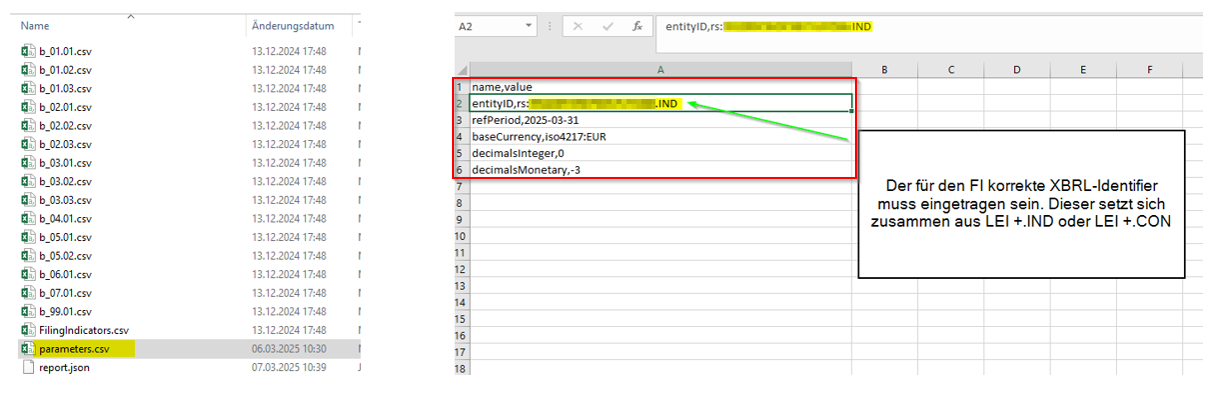Select cell decimalsInteger,0
This screenshot has width=1217, height=394.
[661, 153]
